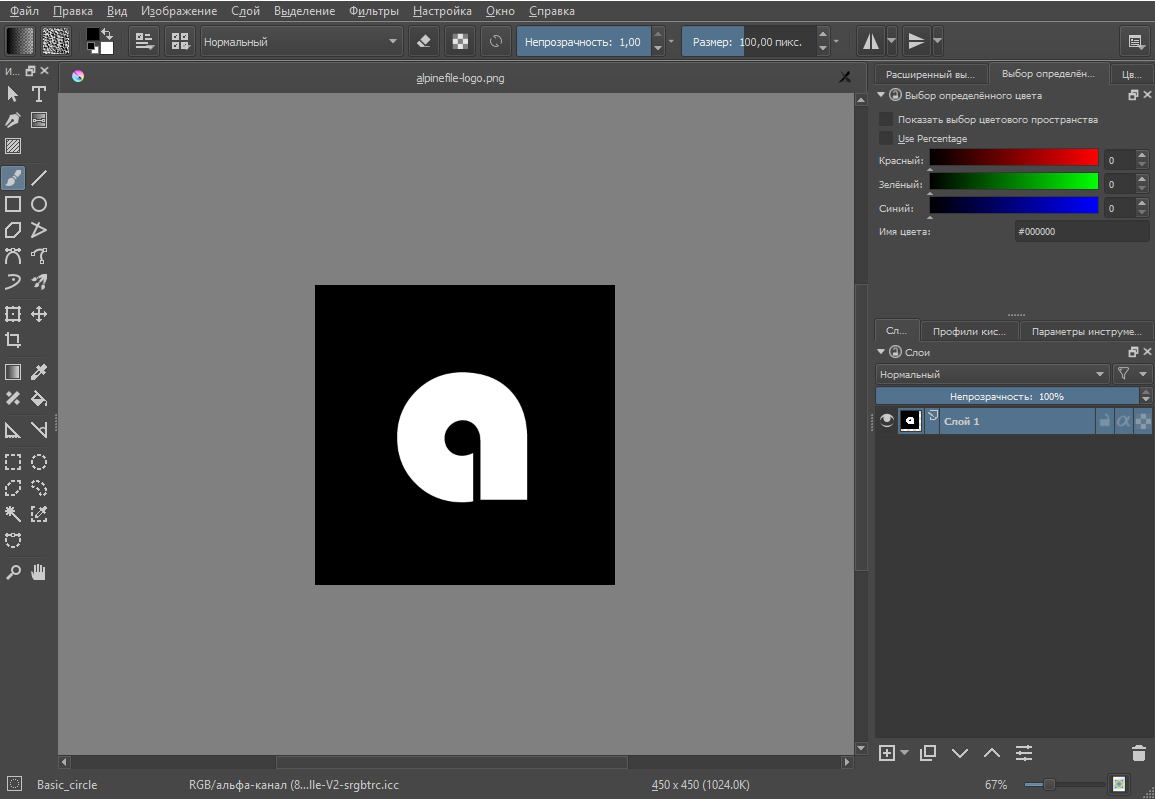Adjust the Красный red slider
Screen dimensions: 1155x799
[x=1014, y=158]
